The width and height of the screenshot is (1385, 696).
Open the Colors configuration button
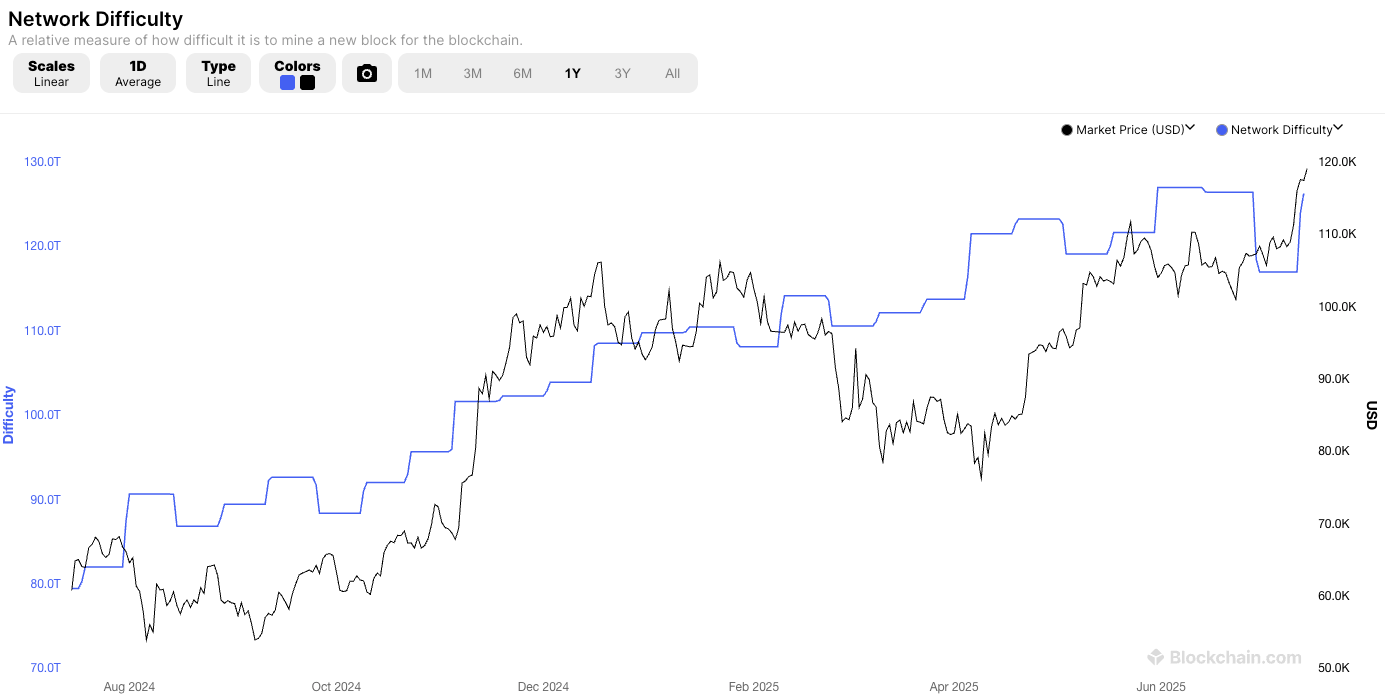coord(297,72)
